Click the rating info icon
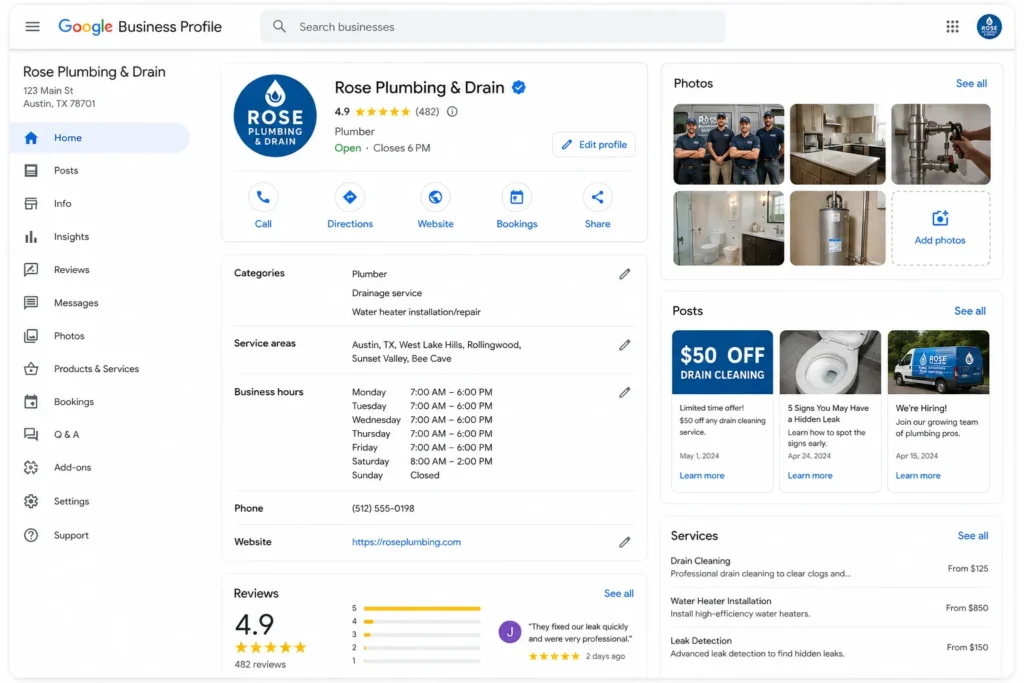This screenshot has width=1024, height=683. (x=452, y=112)
